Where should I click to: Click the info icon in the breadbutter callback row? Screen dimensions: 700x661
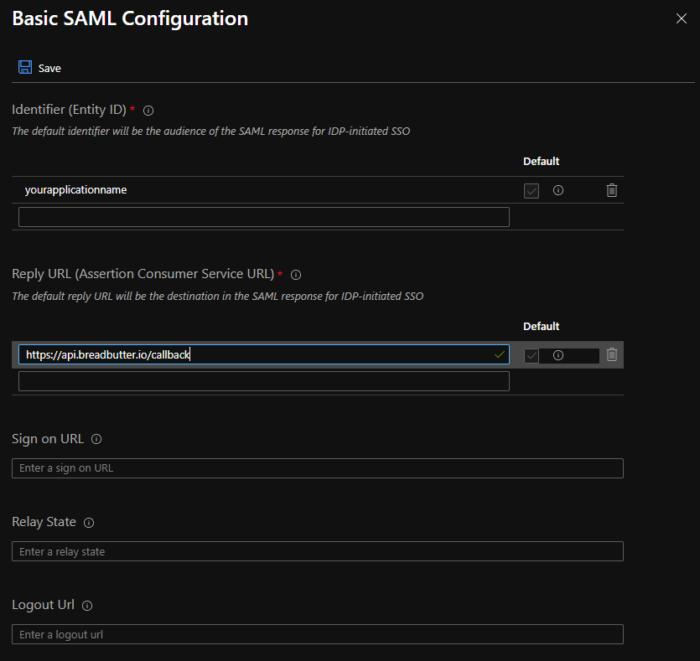[x=558, y=355]
